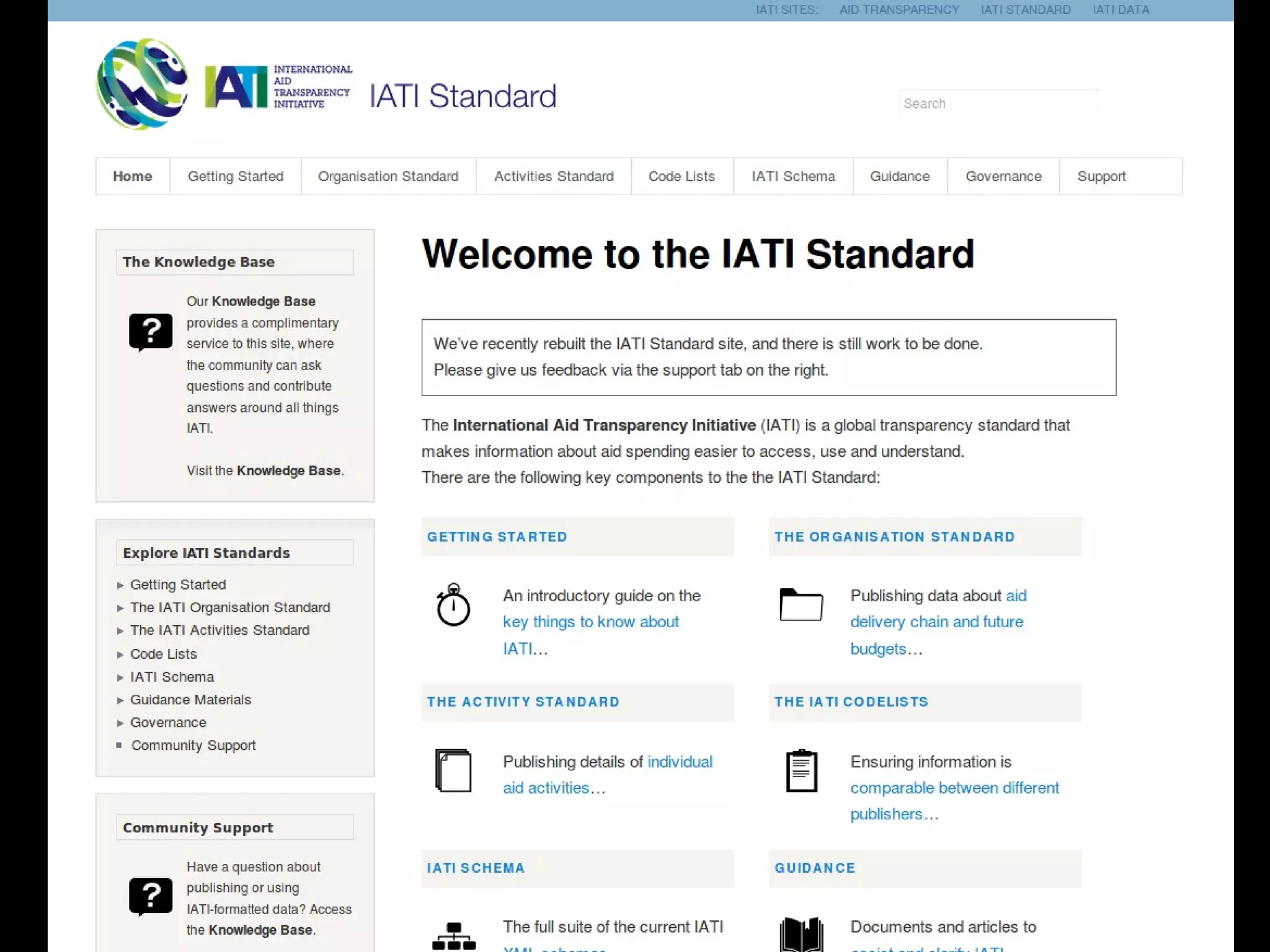Open the Activities Standard nav tab
1270x952 pixels.
pos(553,177)
